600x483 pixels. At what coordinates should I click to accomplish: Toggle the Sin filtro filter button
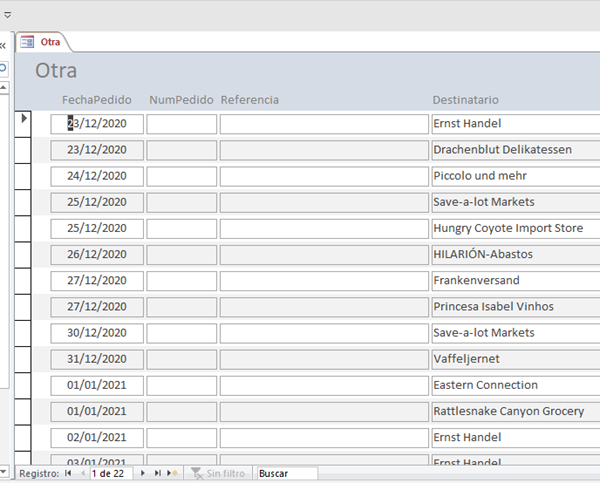point(218,473)
